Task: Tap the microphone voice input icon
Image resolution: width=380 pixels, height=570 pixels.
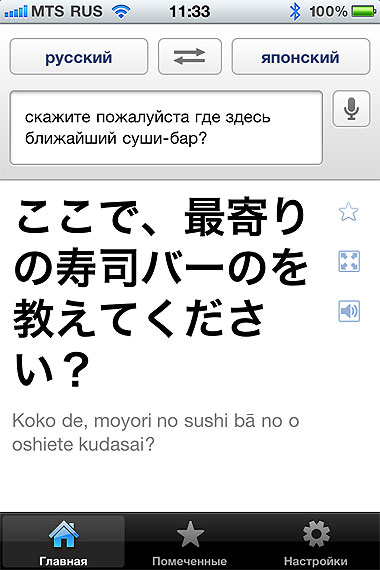Action: (x=351, y=109)
